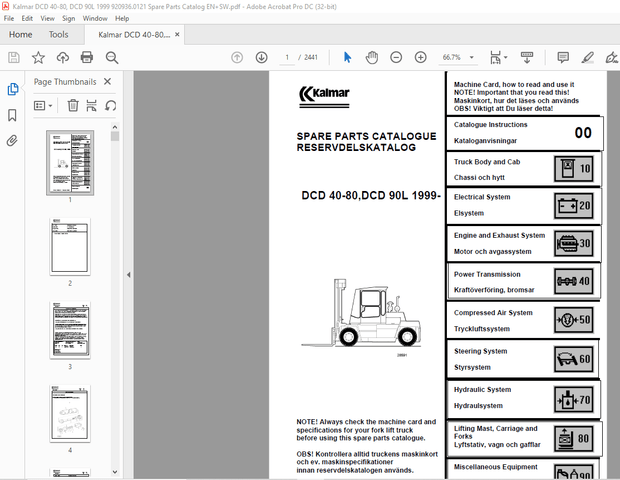
Task: Open Compressed Air System 50 section
Action: click(524, 320)
